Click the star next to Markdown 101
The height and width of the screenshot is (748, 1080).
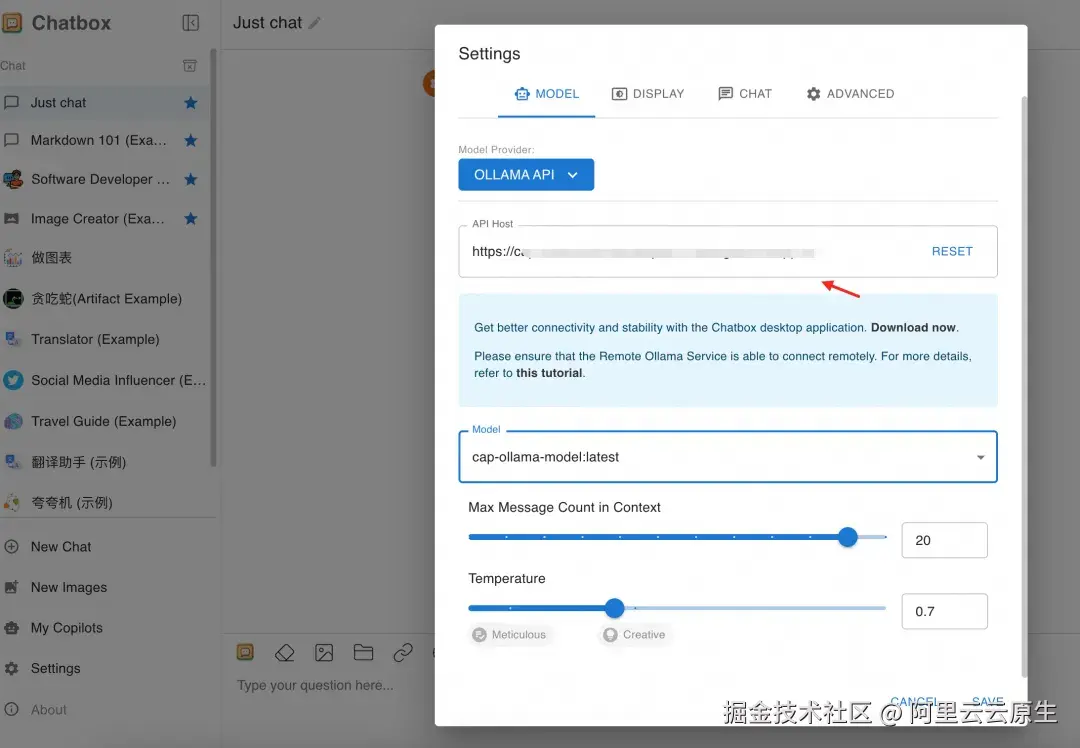[x=191, y=141]
